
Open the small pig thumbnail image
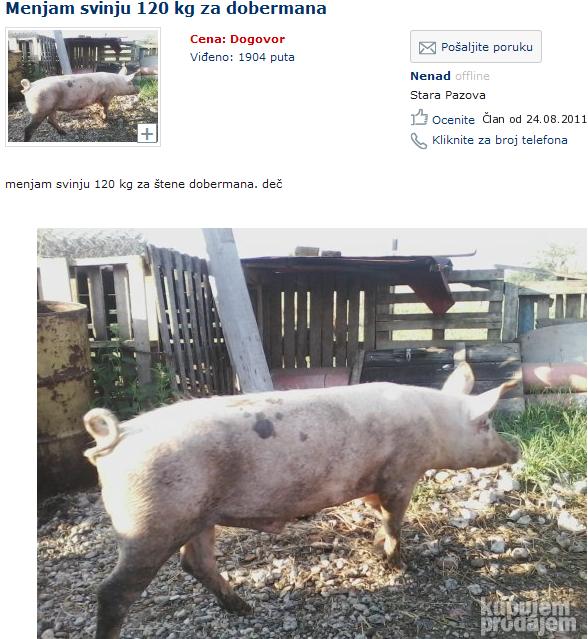point(83,86)
